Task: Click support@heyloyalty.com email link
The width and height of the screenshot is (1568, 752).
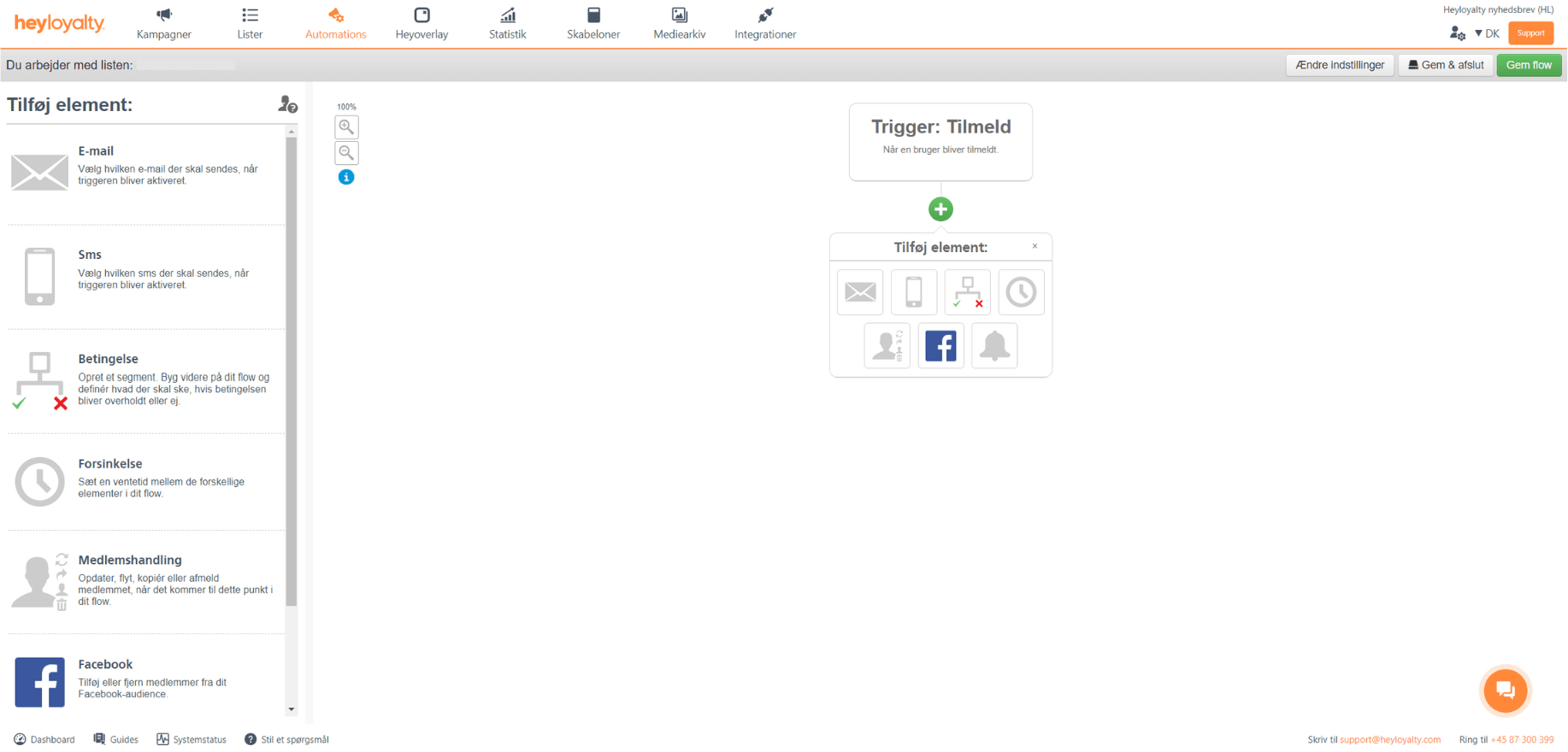Action: (1390, 740)
